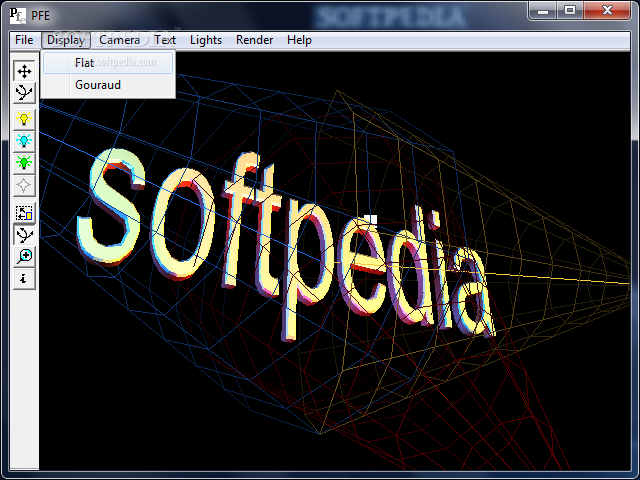Image resolution: width=640 pixels, height=480 pixels.
Task: Toggle the green light bulb
Action: point(24,163)
